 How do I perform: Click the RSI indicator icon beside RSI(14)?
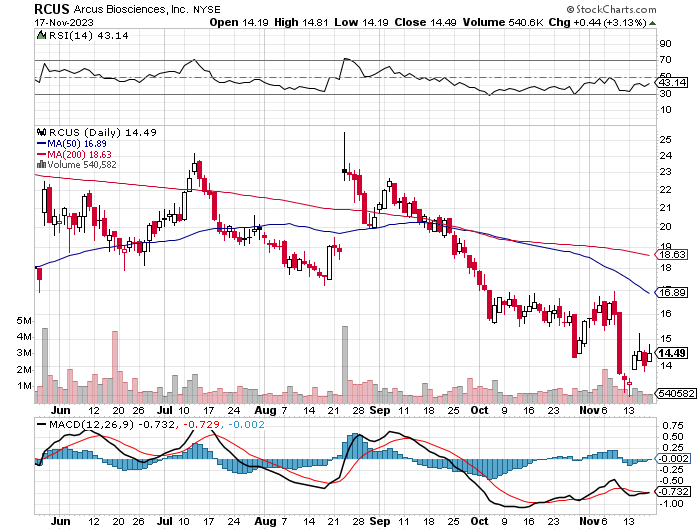pyautogui.click(x=41, y=35)
